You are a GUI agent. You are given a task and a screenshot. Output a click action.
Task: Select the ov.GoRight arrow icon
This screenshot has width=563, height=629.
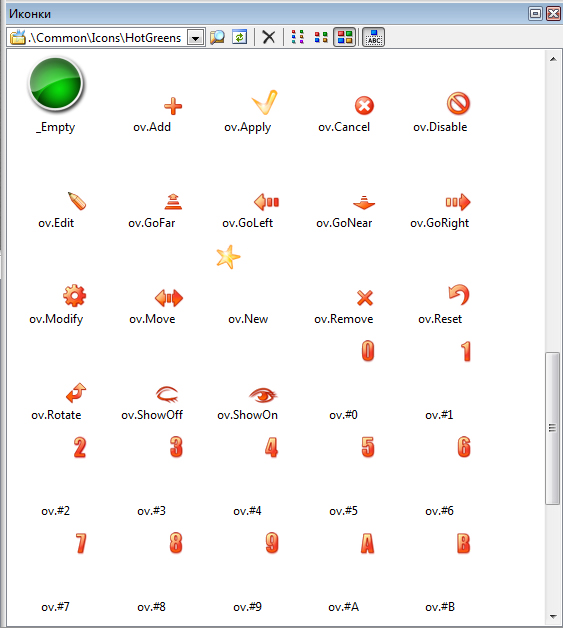[458, 202]
